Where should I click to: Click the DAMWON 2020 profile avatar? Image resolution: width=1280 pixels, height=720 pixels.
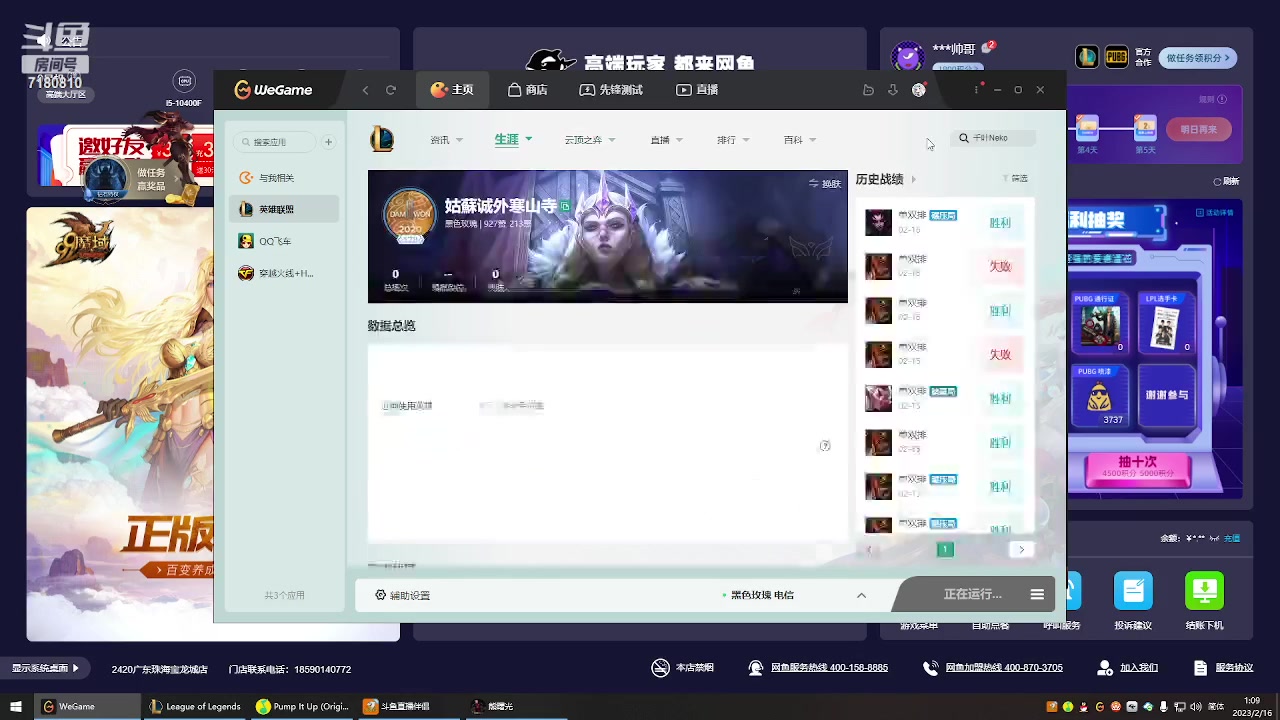point(410,215)
